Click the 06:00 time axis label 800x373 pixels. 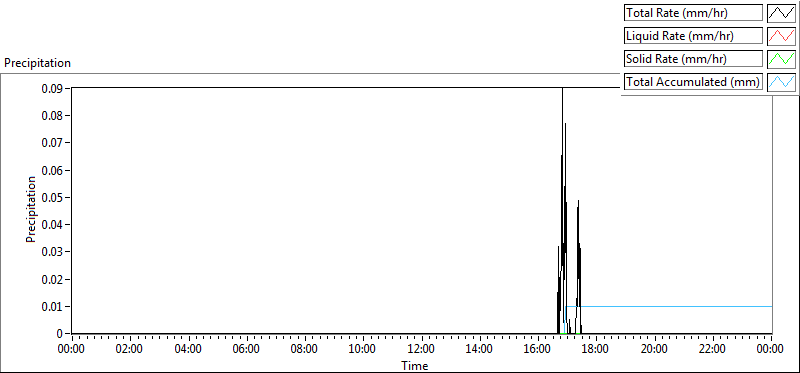pyautogui.click(x=246, y=349)
